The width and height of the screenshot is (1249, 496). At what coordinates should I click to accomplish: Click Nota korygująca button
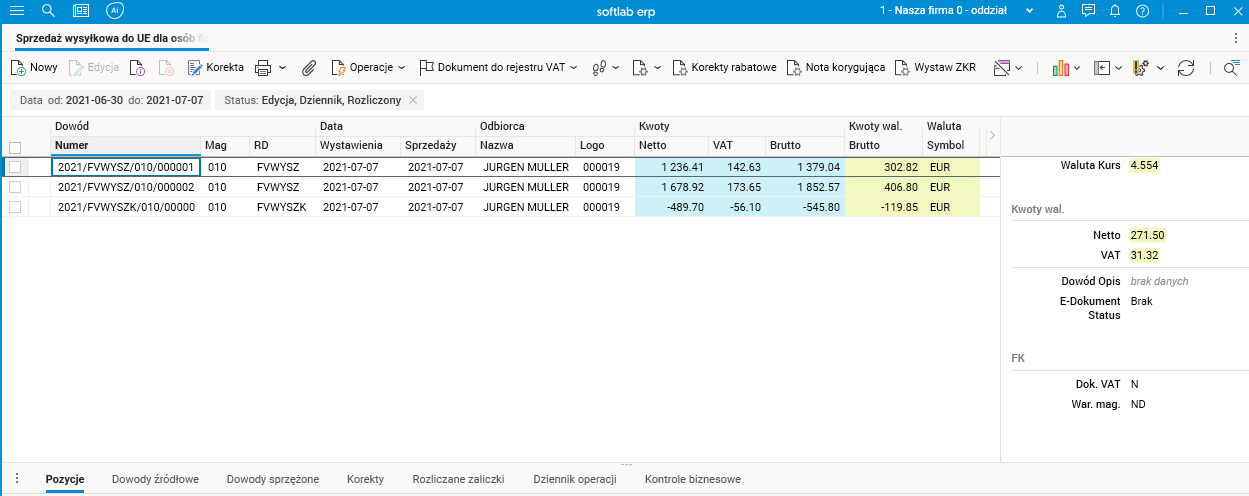[836, 68]
